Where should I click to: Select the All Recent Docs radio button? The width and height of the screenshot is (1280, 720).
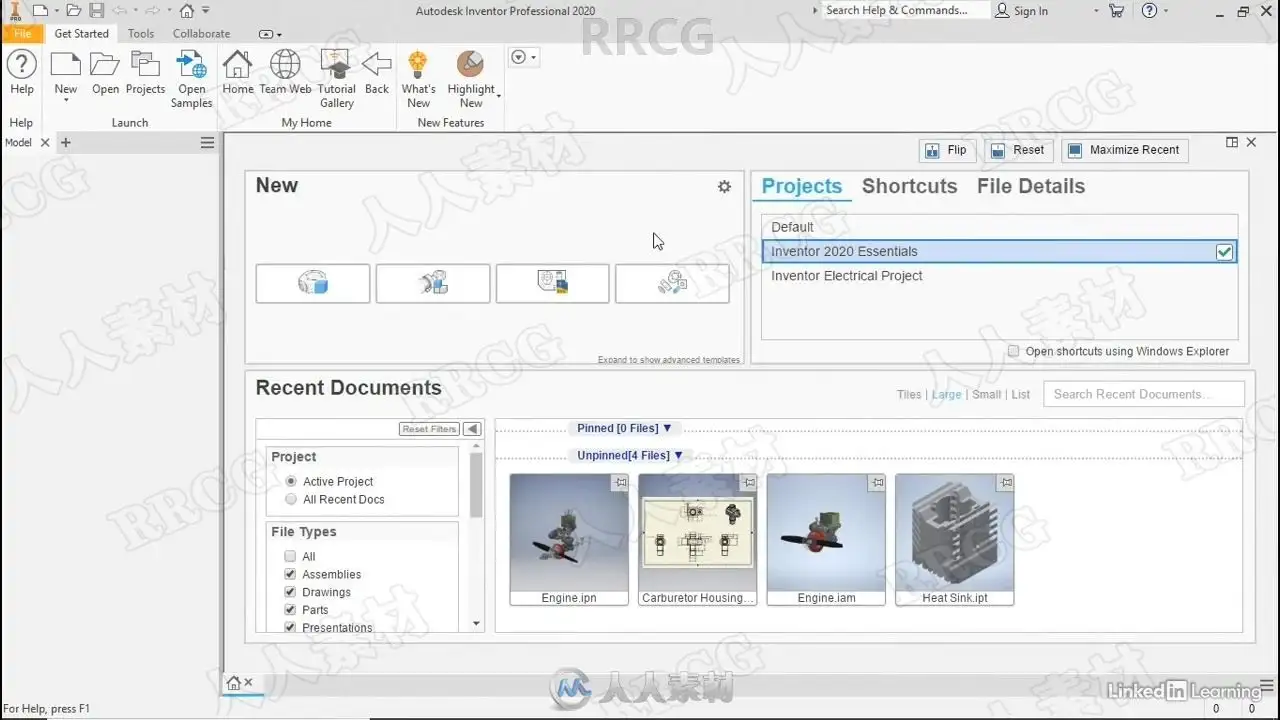291,499
